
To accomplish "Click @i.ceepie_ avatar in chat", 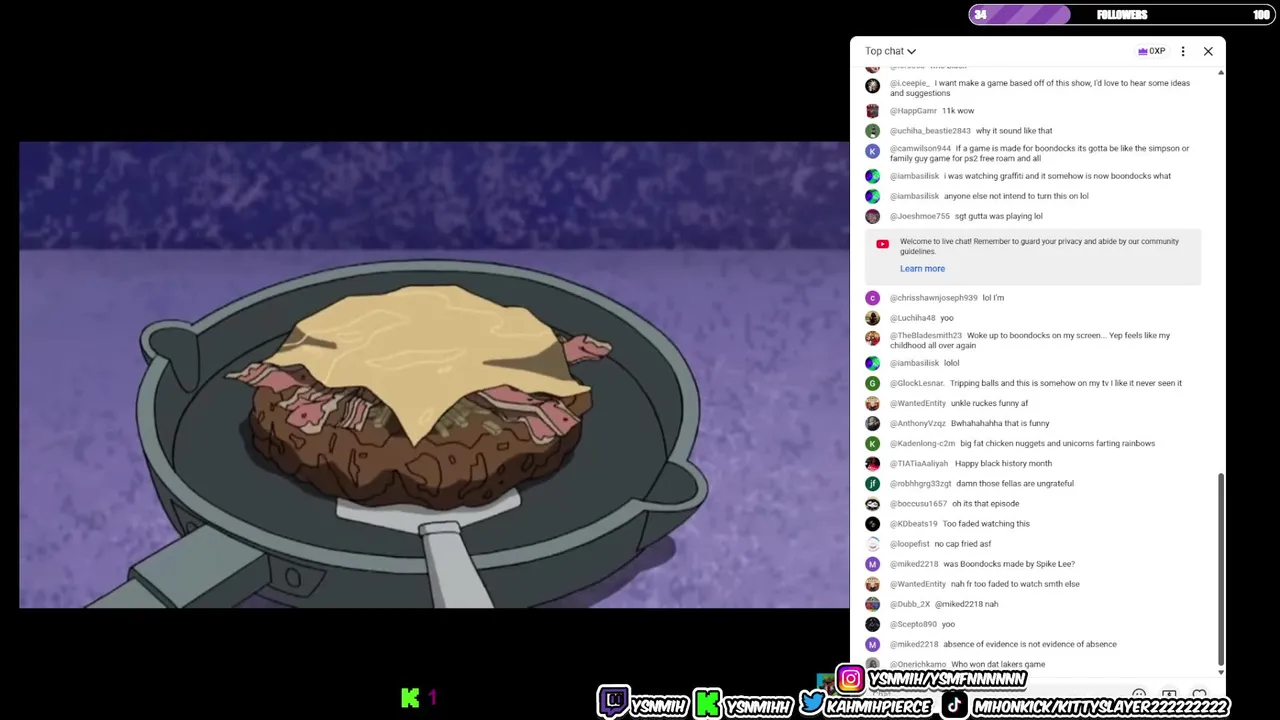I will (x=872, y=86).
